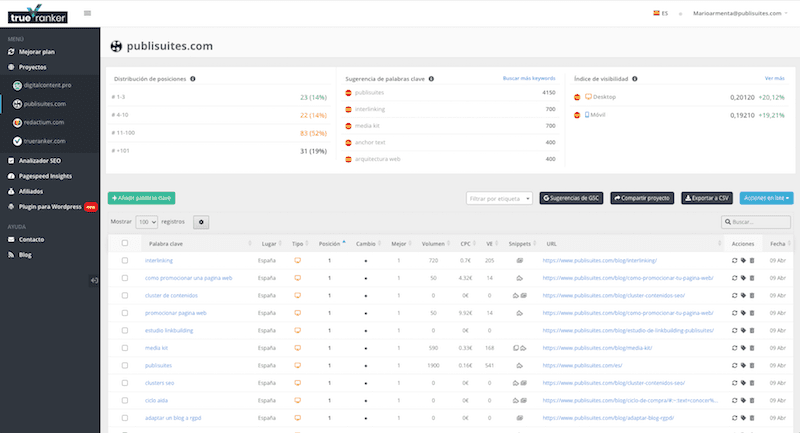Tag the ciclo aida keyword row
The image size is (800, 433).
(743, 400)
